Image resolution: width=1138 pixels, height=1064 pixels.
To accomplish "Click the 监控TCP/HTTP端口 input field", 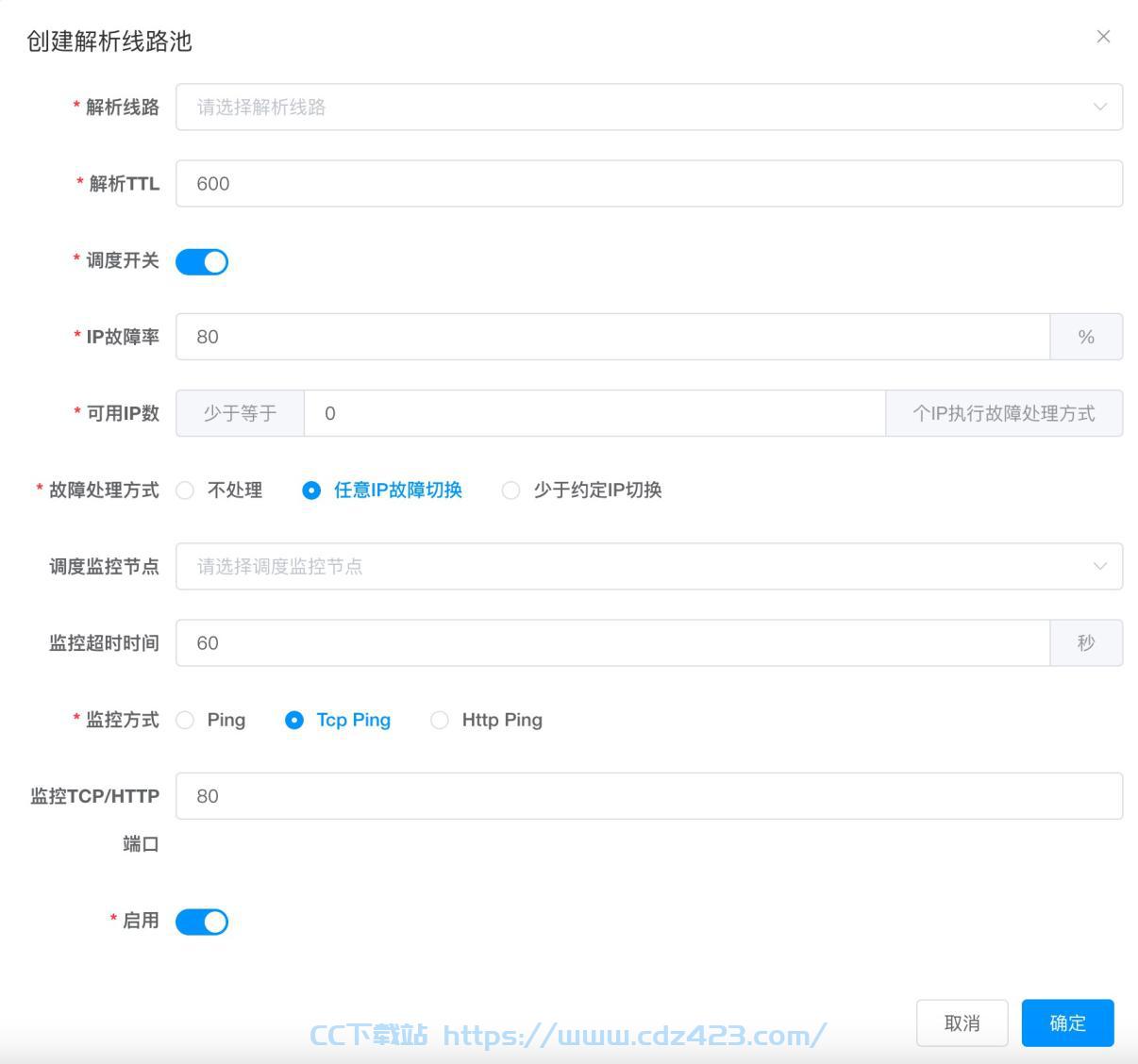I will click(x=649, y=796).
